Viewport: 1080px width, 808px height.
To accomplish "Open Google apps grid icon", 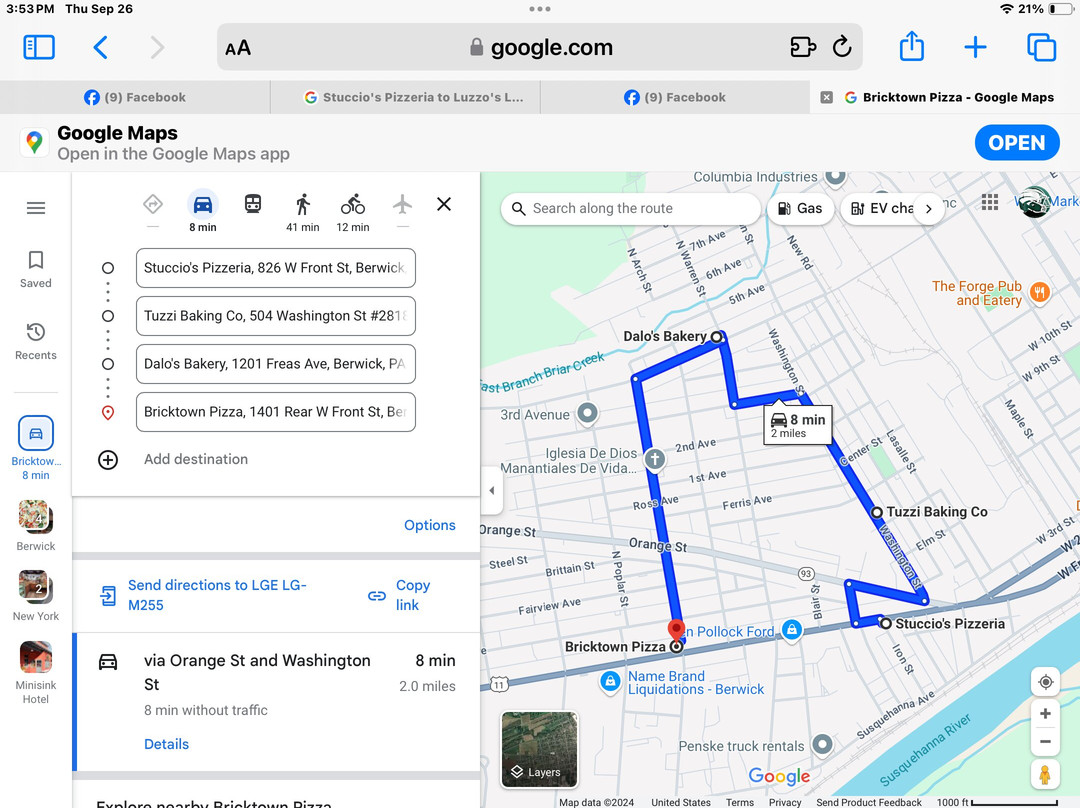I will (x=990, y=203).
